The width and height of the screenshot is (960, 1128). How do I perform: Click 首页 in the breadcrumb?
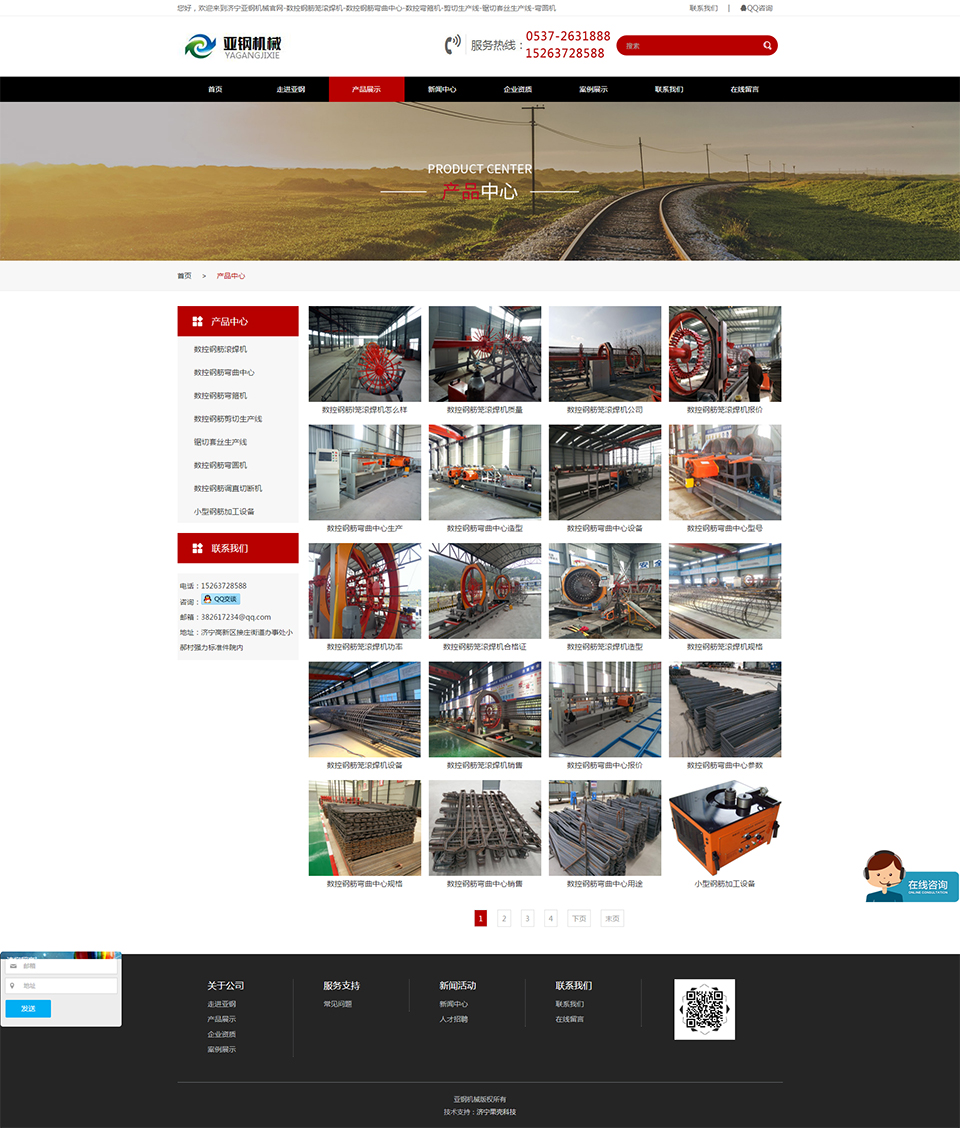coord(184,276)
